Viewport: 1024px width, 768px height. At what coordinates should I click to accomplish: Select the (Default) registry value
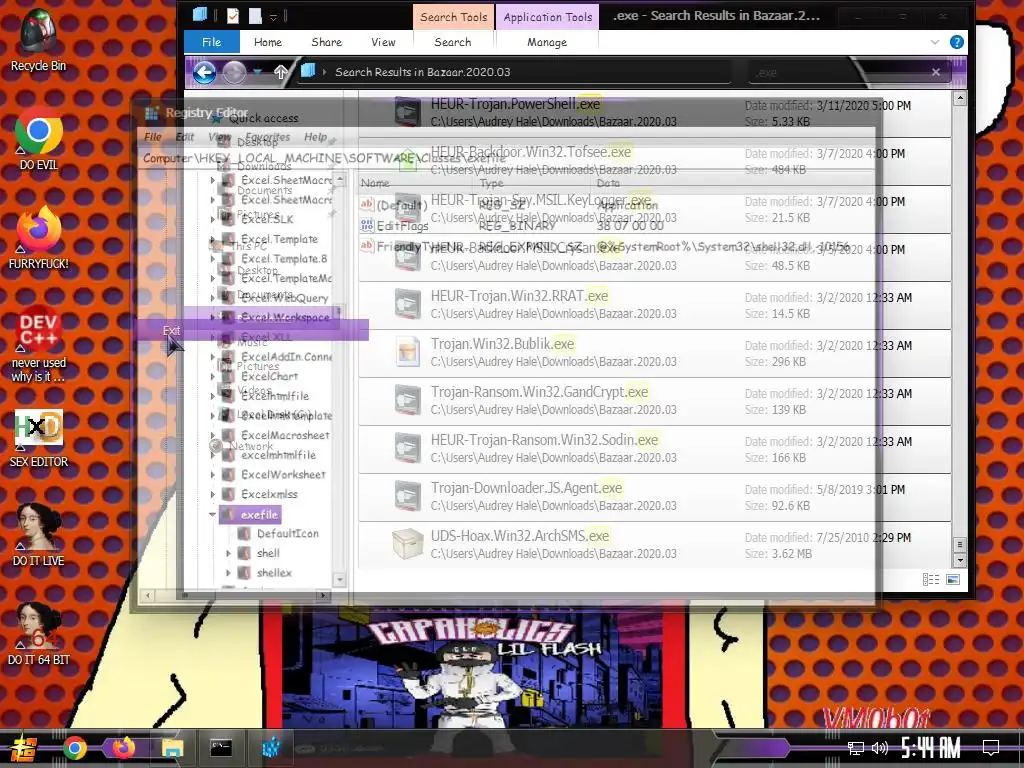(402, 205)
